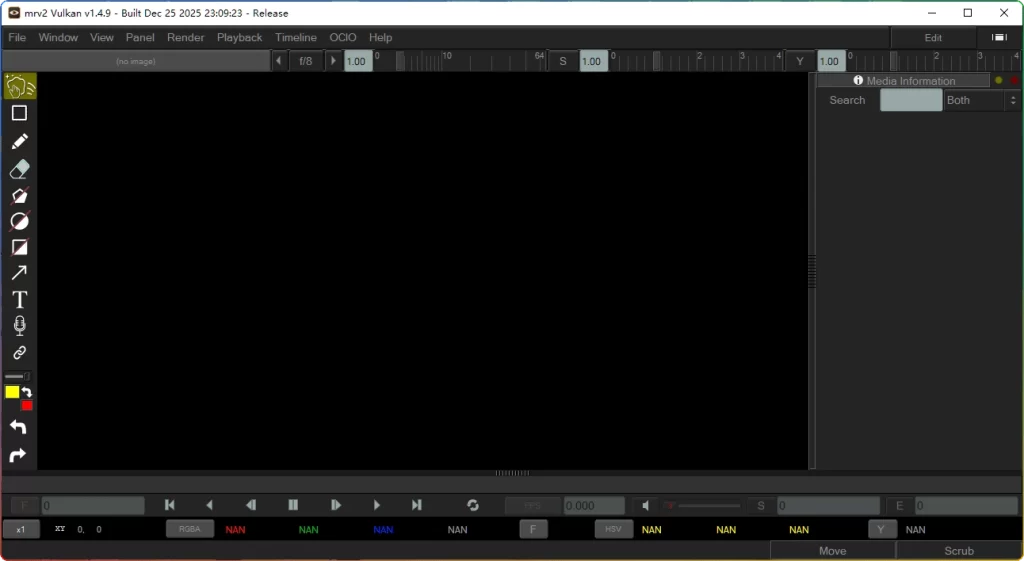Click the yellow dock dot on Media Information
This screenshot has height=561, width=1024.
tap(999, 80)
